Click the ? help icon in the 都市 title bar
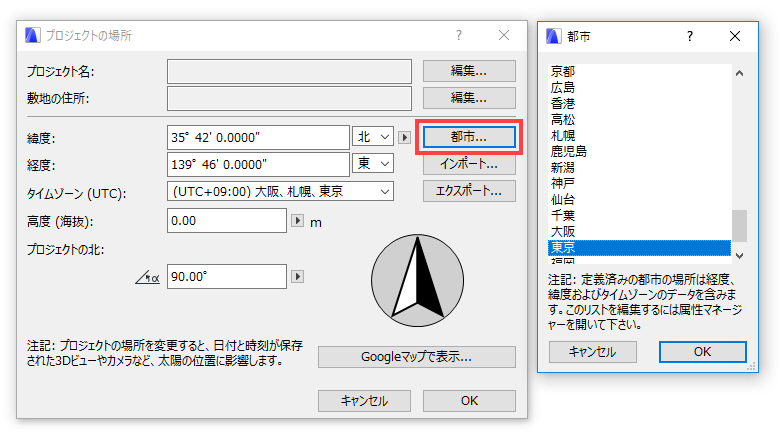The image size is (784, 436). (690, 36)
